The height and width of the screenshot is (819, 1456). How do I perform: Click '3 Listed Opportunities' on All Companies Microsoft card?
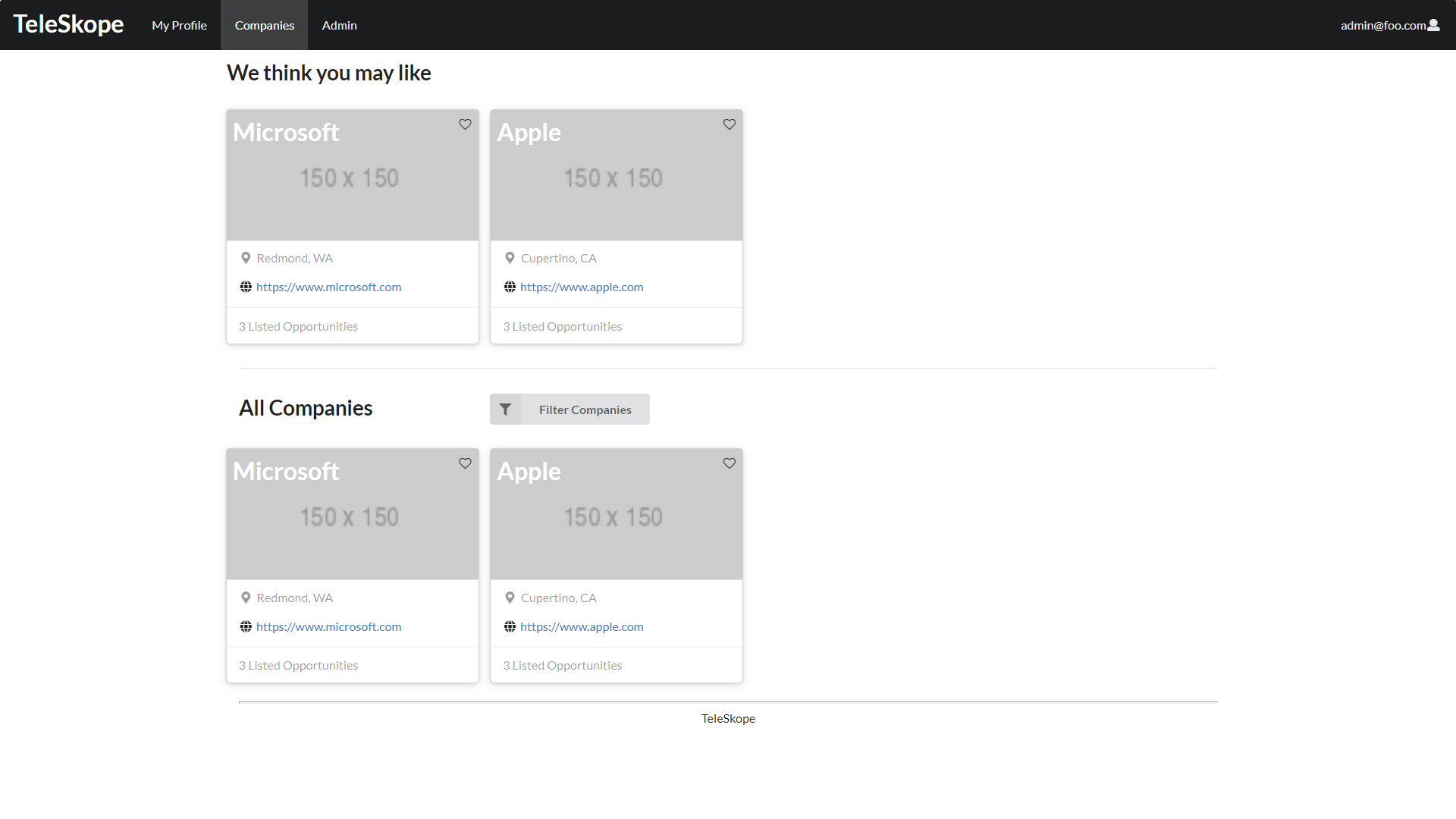coord(298,665)
